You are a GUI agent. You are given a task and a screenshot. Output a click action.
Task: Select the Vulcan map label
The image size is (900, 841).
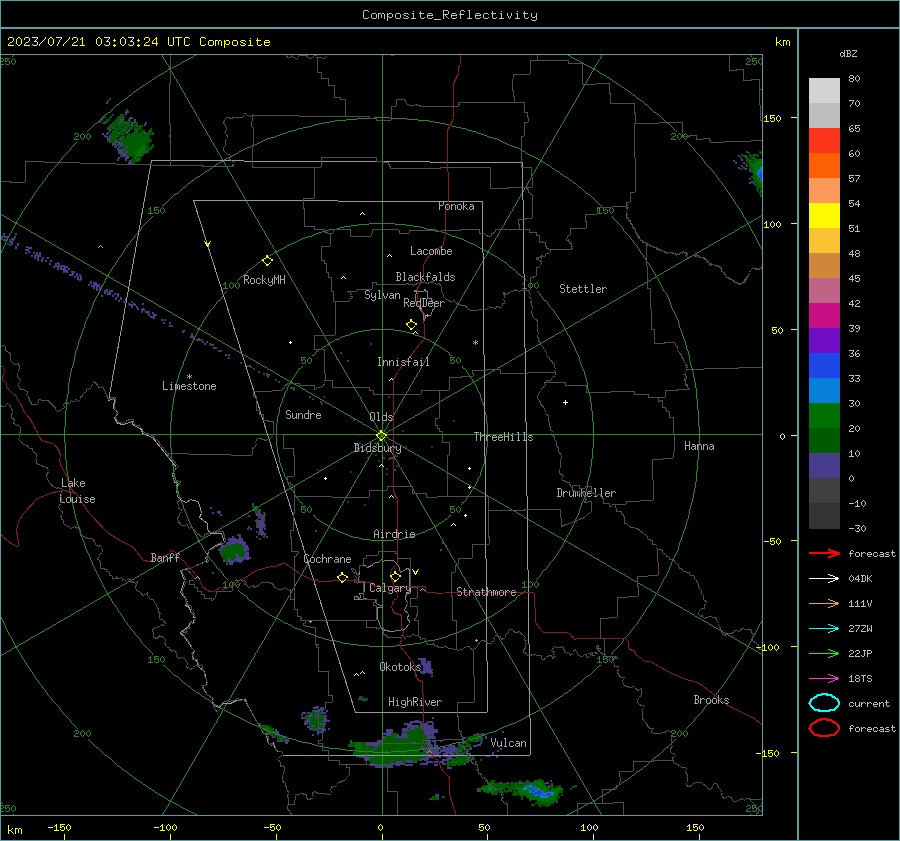pos(508,743)
